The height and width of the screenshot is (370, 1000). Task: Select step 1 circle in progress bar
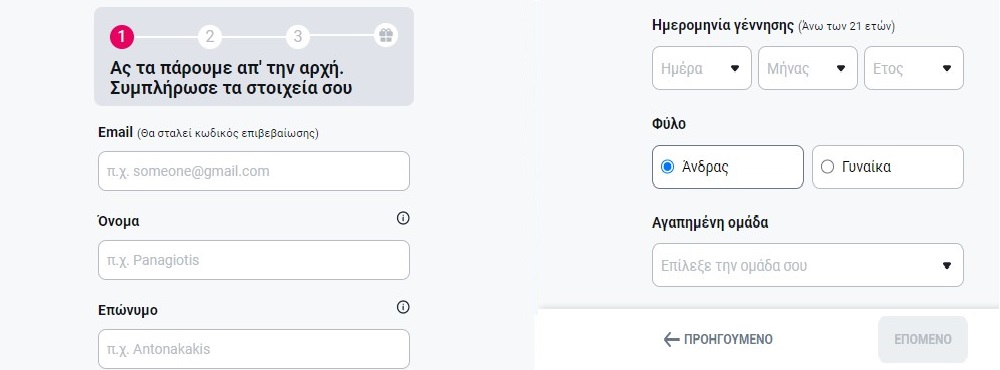pyautogui.click(x=121, y=37)
